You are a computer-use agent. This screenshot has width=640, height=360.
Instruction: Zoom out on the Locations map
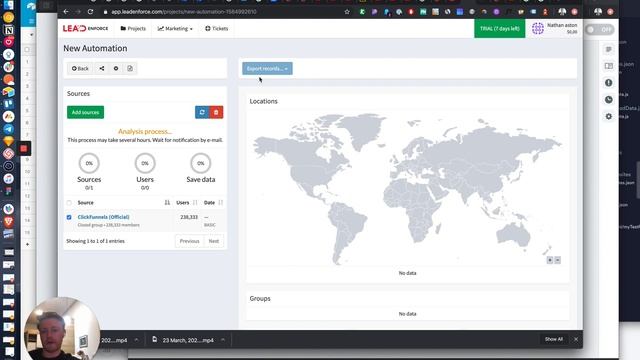pyautogui.click(x=558, y=260)
